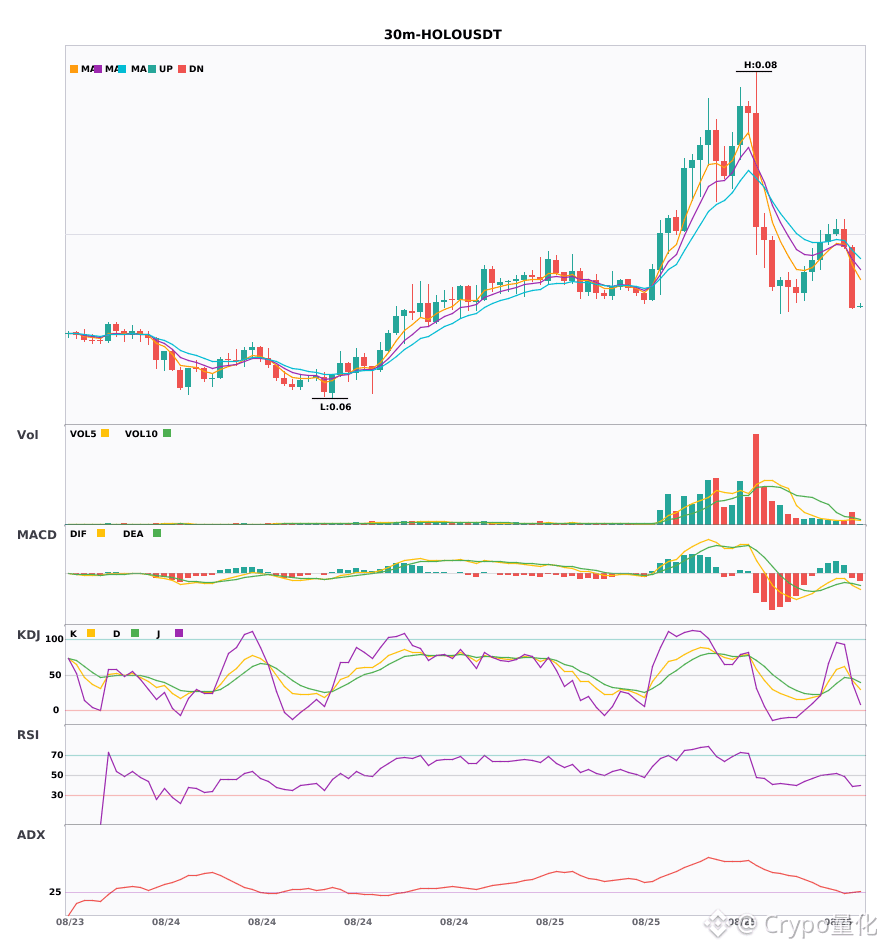
Task: Click the 08/23 date axis label
Action: tap(70, 922)
